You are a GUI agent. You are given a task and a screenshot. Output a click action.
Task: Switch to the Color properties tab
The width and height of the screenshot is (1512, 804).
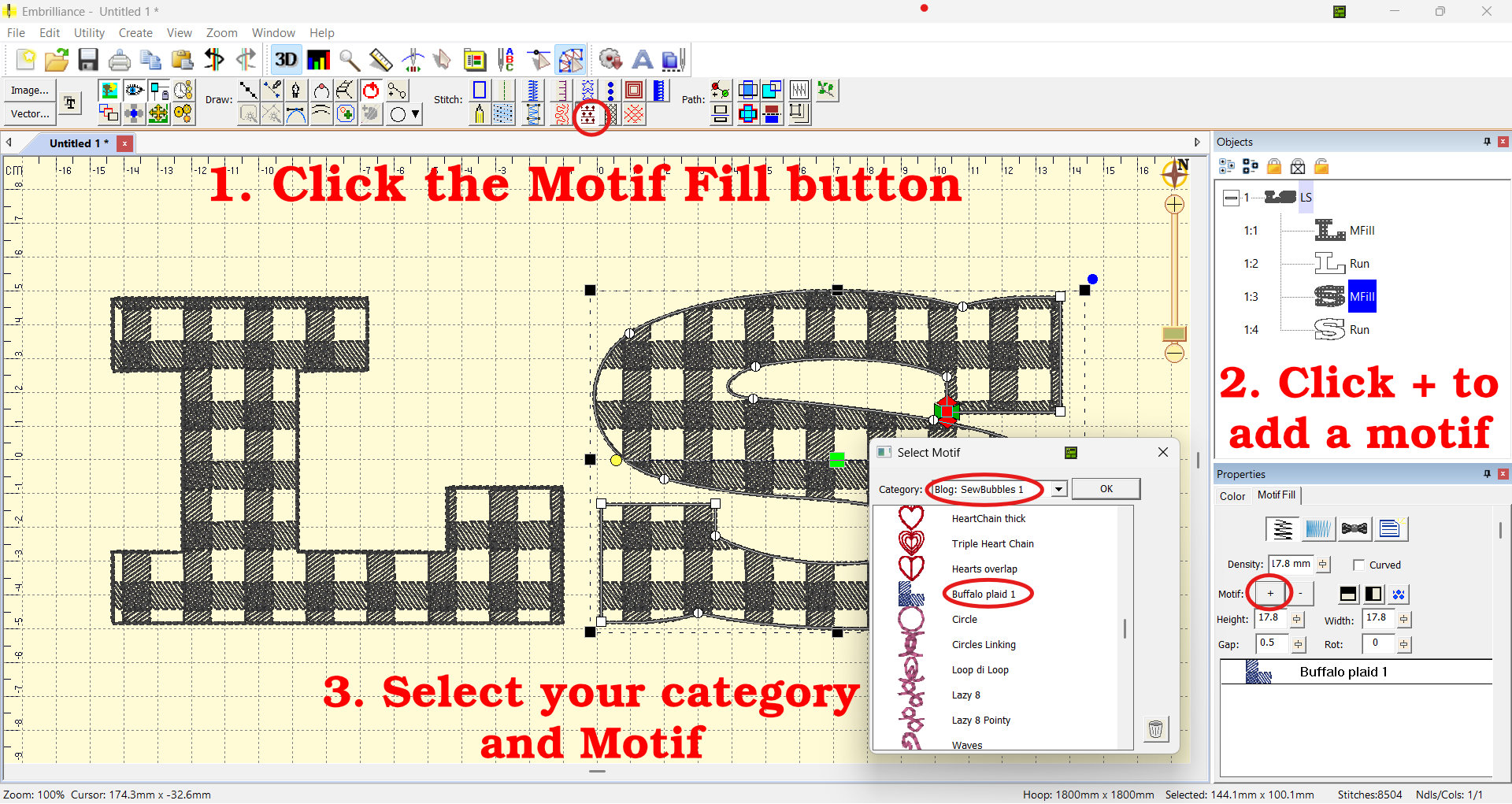click(1232, 496)
